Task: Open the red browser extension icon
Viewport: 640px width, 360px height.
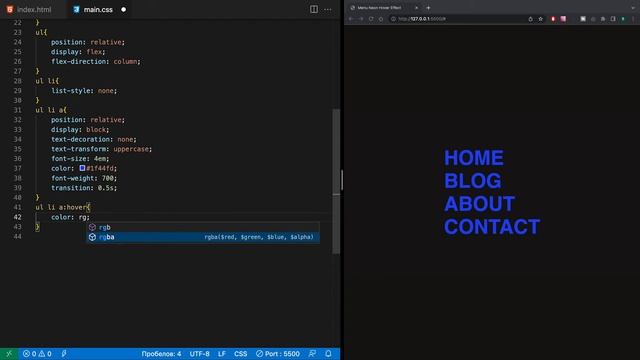Action: (x=553, y=19)
